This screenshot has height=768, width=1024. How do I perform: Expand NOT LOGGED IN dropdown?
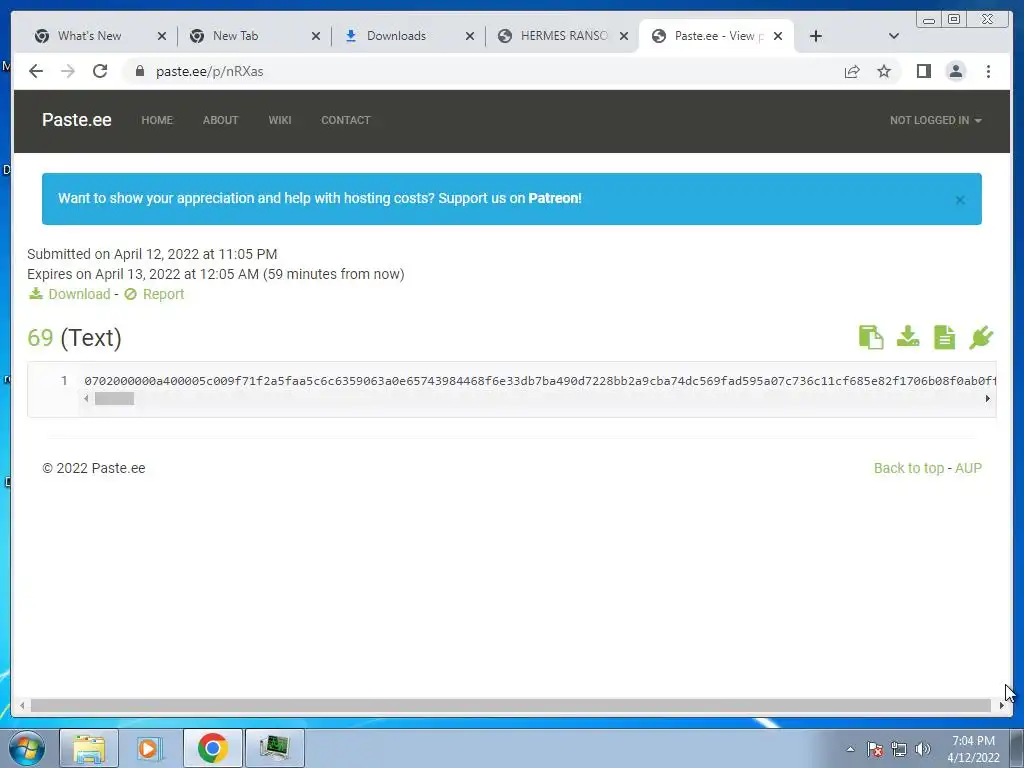click(935, 120)
